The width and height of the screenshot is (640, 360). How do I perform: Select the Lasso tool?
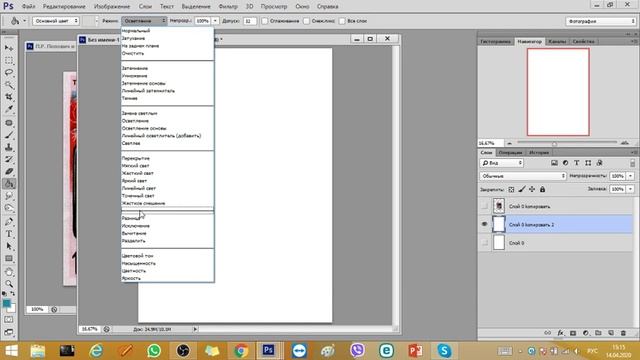click(9, 73)
